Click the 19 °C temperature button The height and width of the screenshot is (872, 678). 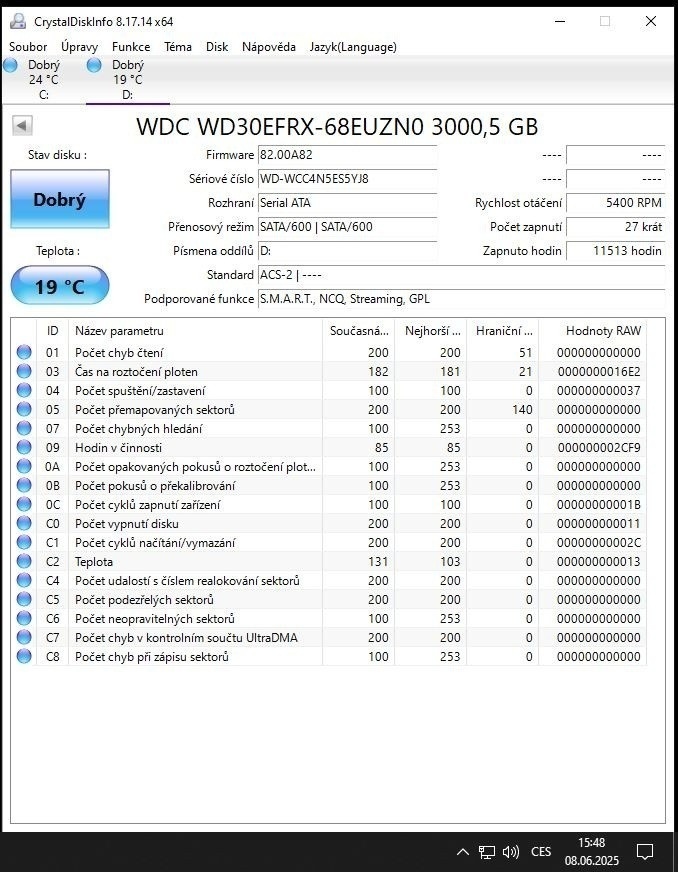point(60,285)
